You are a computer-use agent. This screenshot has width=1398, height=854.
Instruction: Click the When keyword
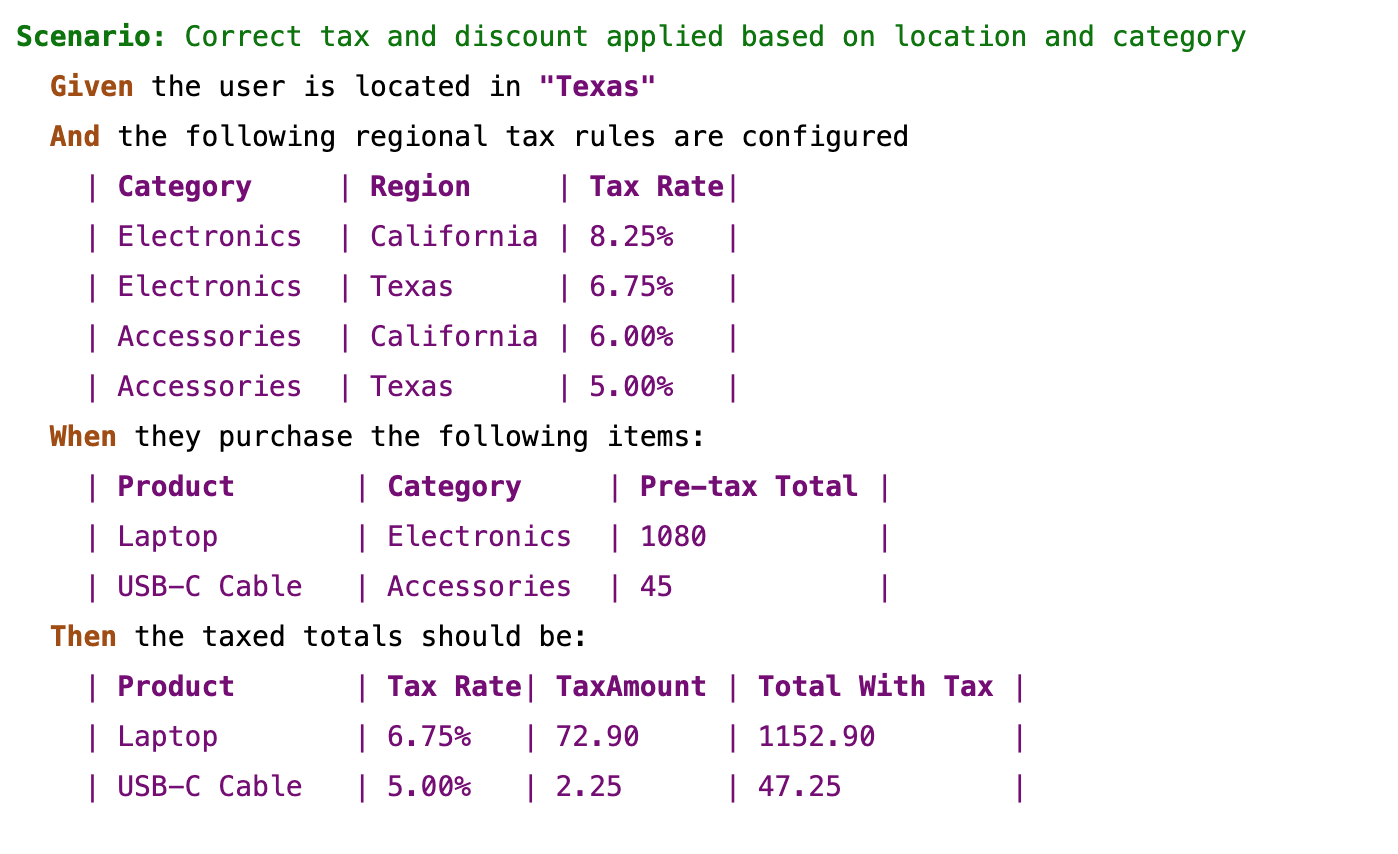83,437
